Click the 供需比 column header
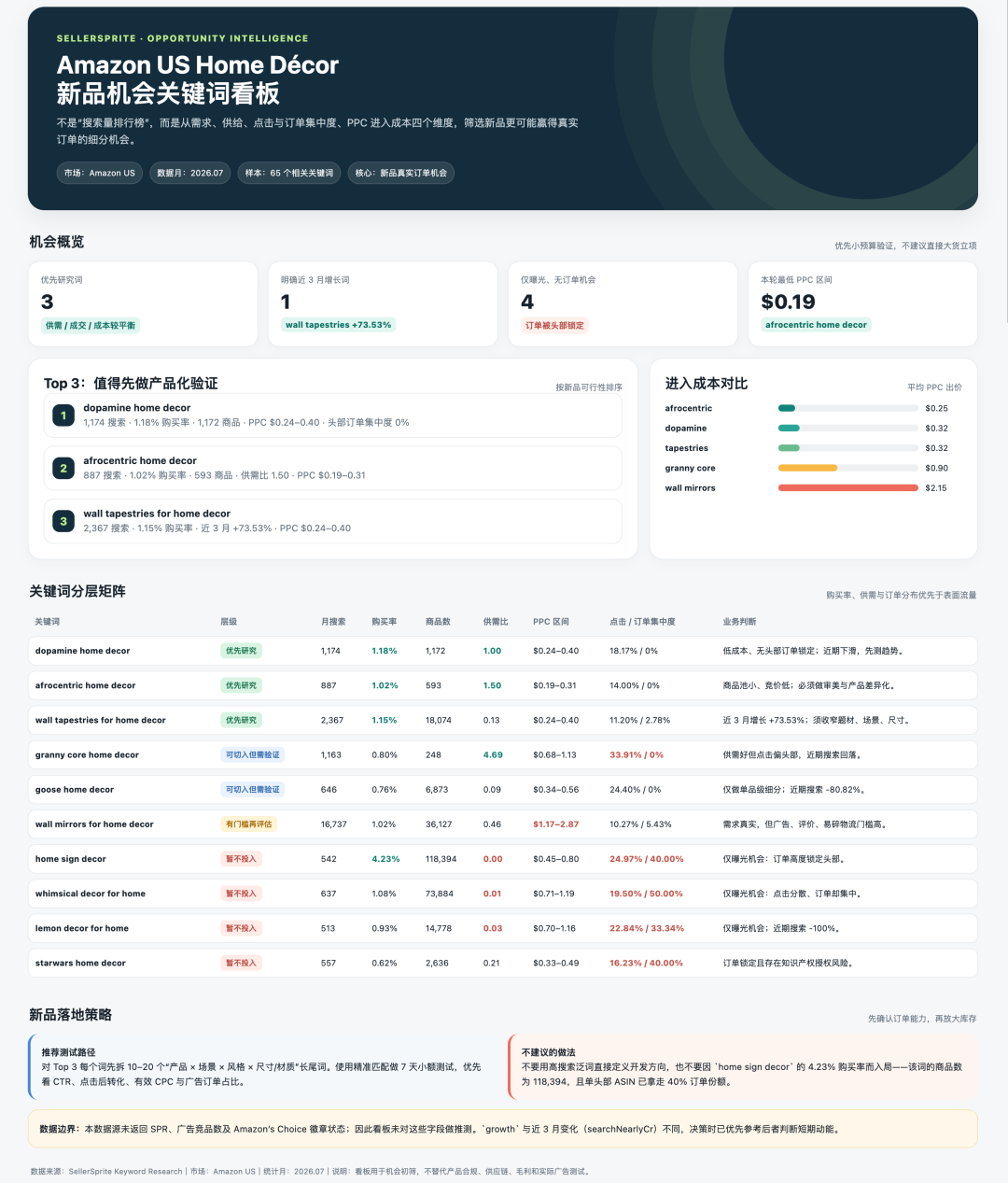 (x=496, y=622)
